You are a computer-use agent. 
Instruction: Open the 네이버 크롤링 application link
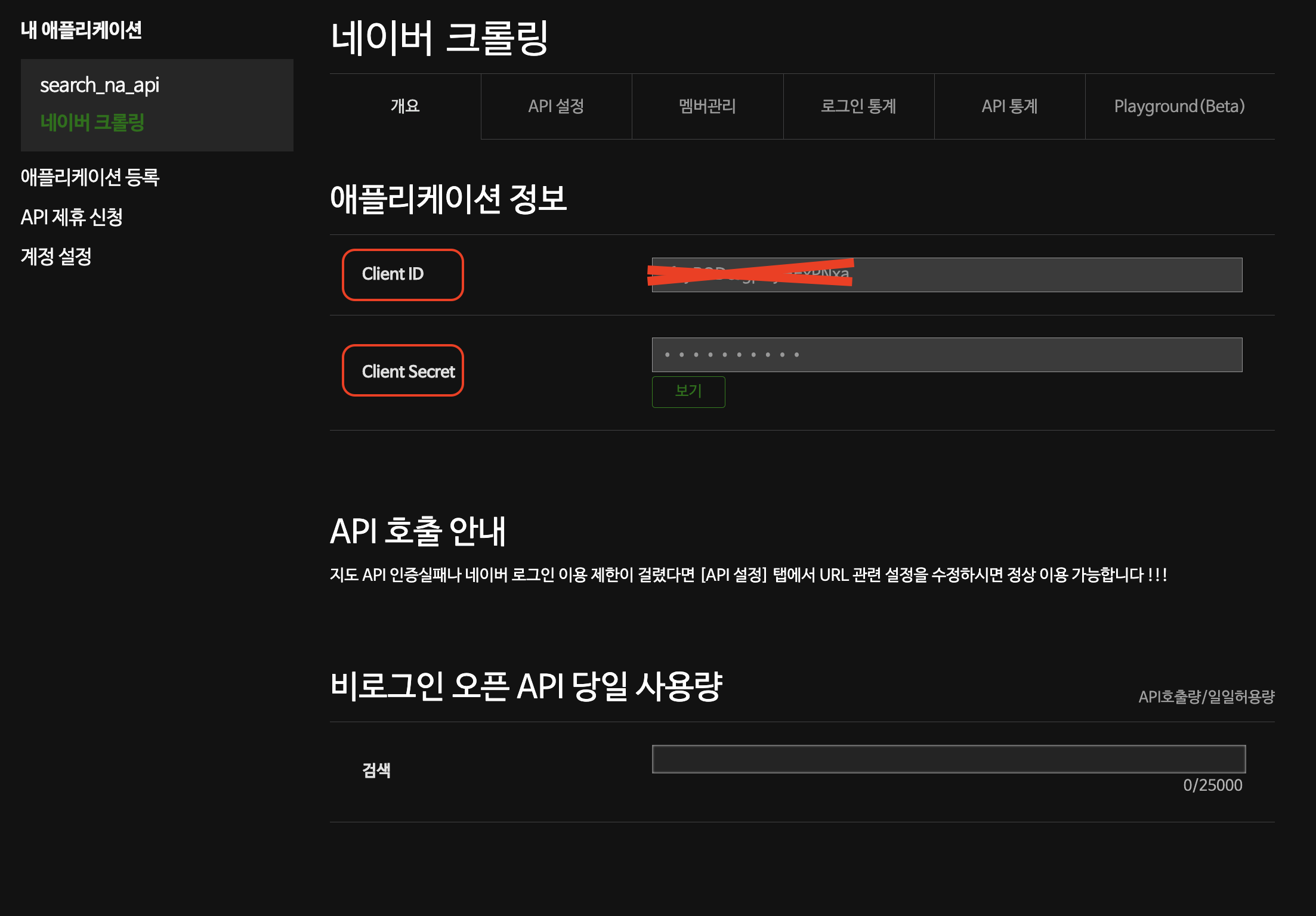pos(92,122)
